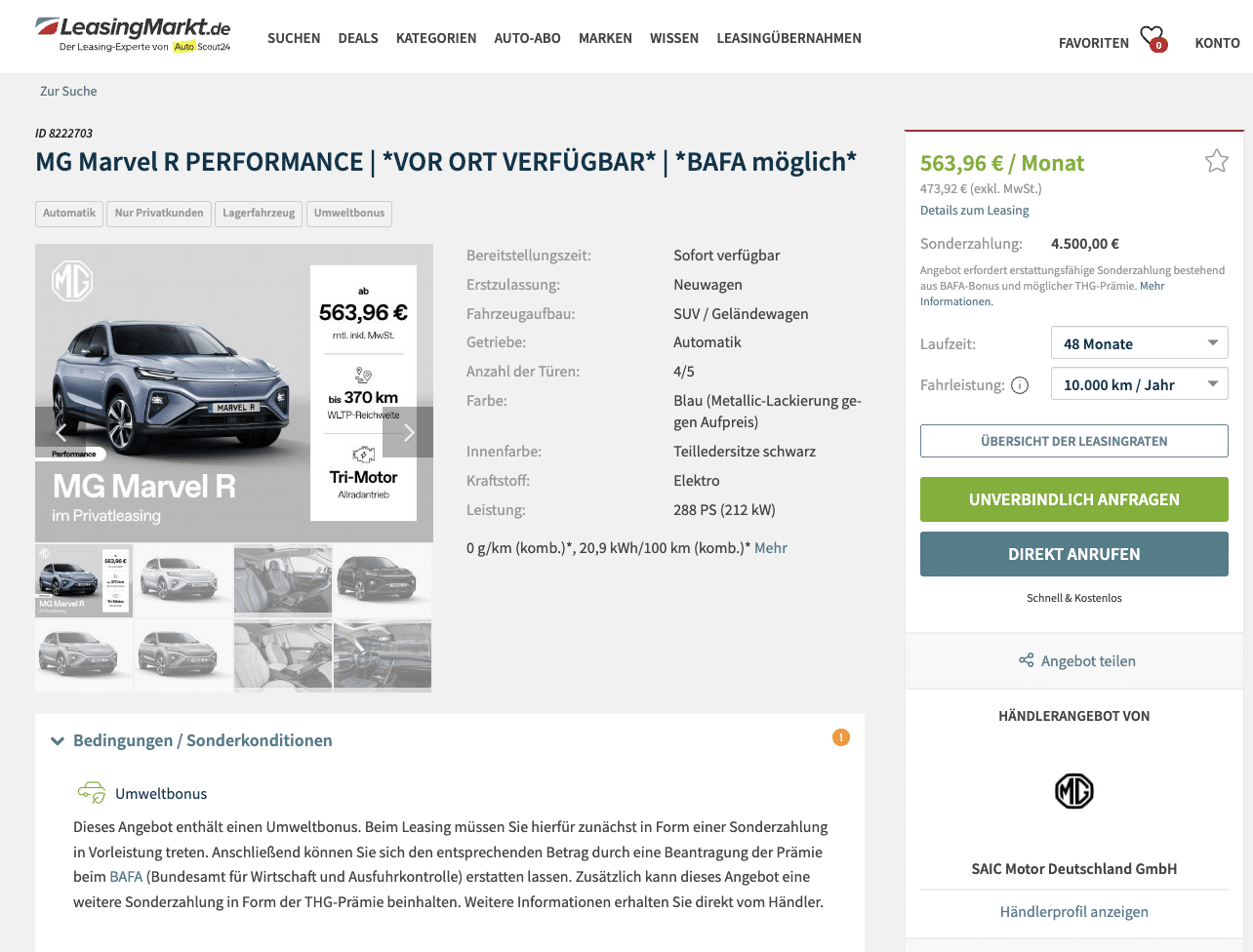This screenshot has height=952, width=1253.
Task: Select the light interior thumbnail in bottom row
Action: tap(283, 655)
